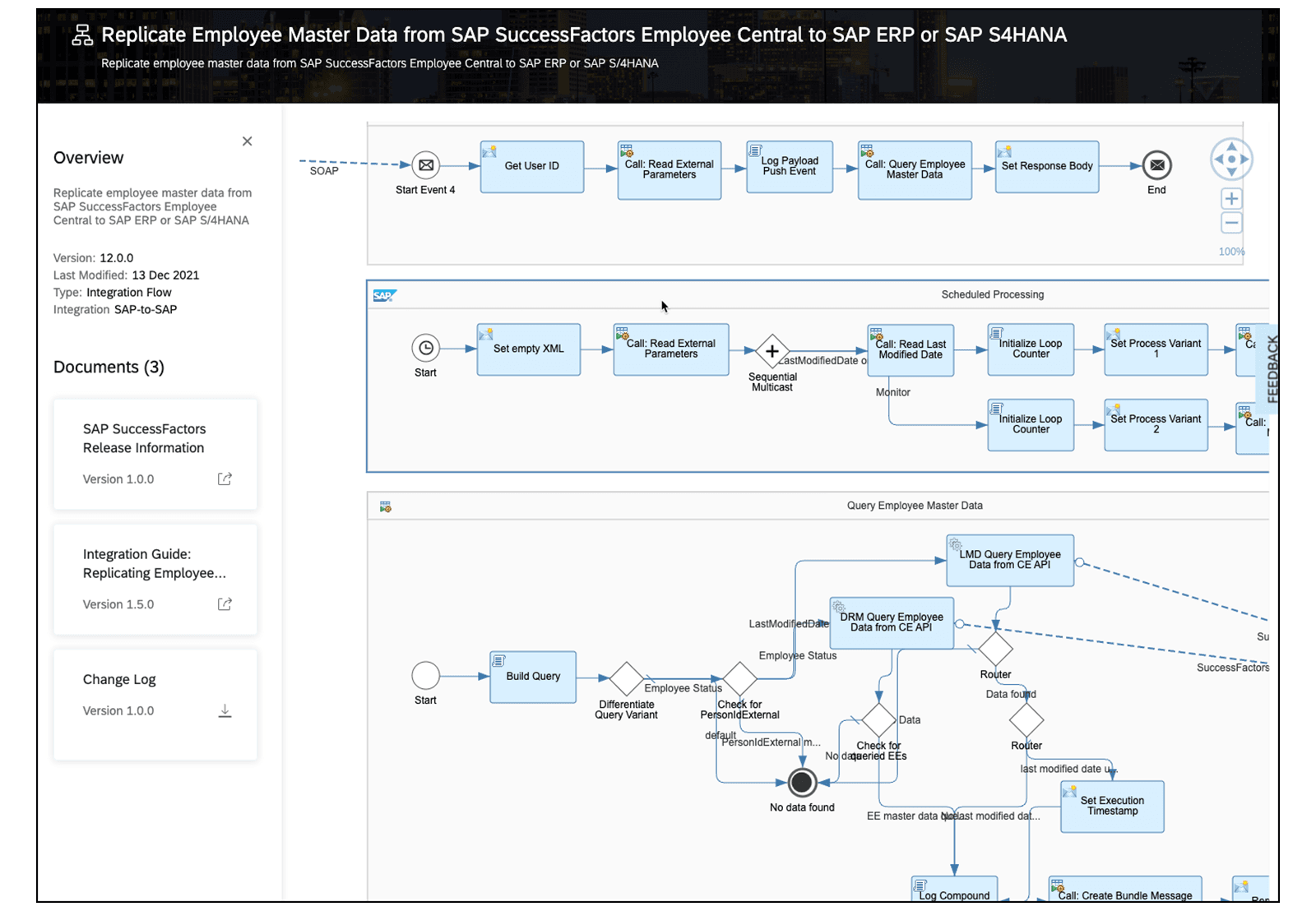Click the LMD Query Employee Data step
The height and width of the screenshot is (911, 1316).
tap(1010, 560)
